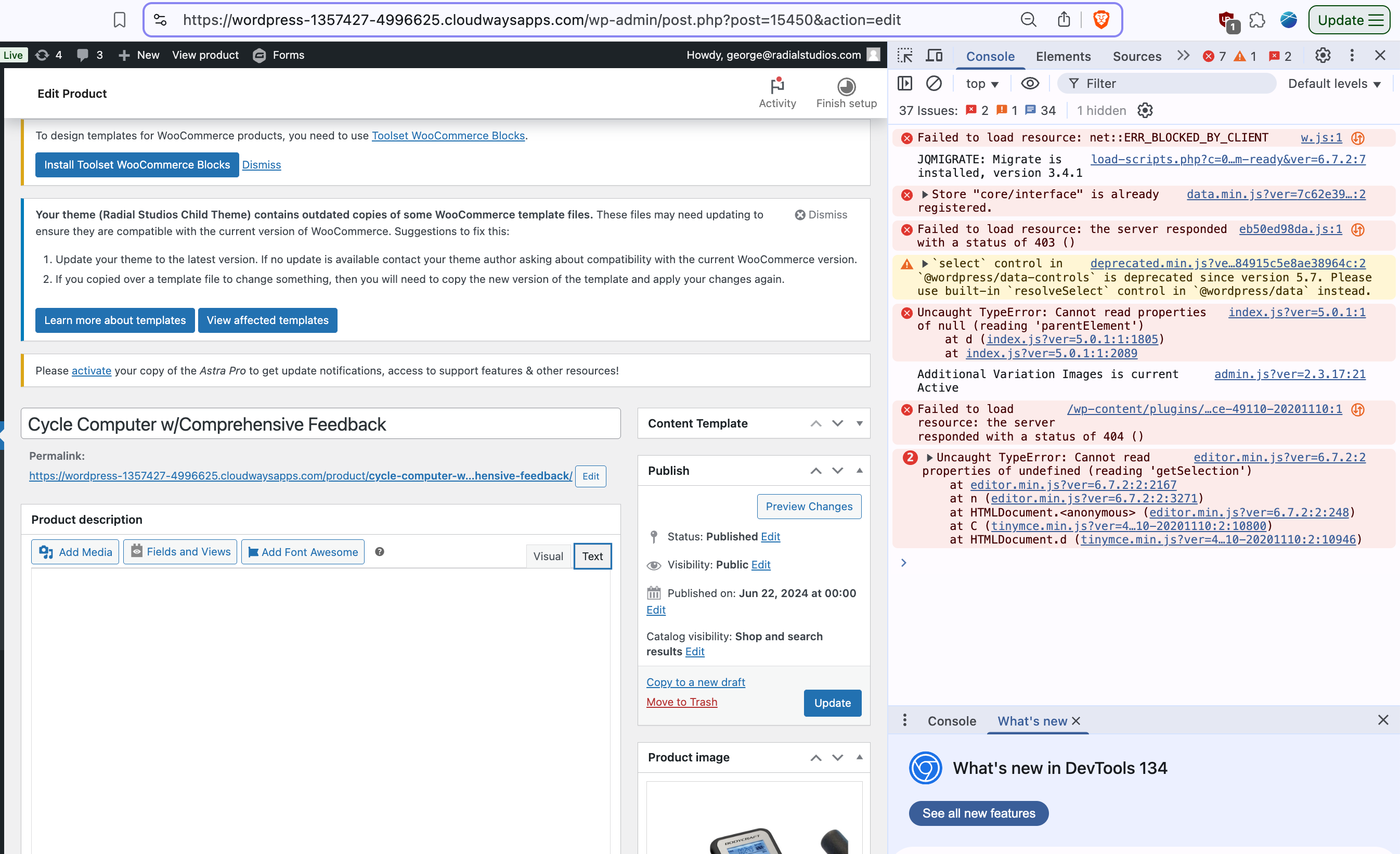Move the Publish panel up

click(x=815, y=471)
